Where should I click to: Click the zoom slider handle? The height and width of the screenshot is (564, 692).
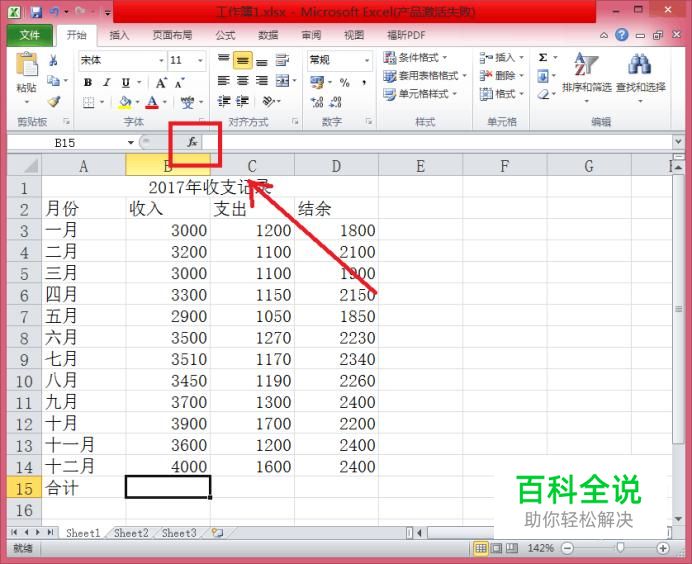pyautogui.click(x=621, y=548)
